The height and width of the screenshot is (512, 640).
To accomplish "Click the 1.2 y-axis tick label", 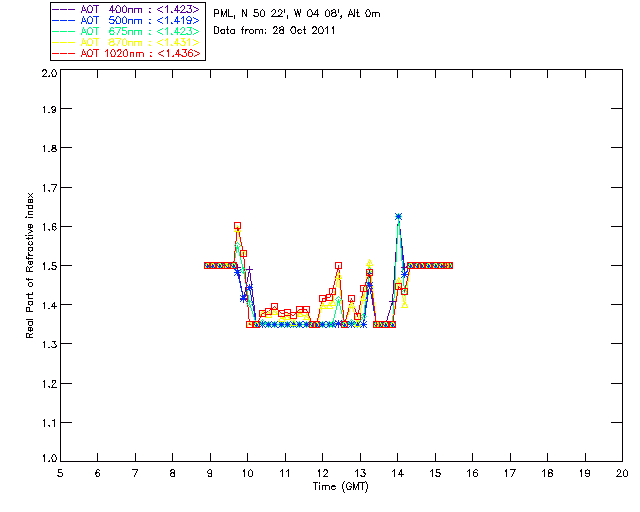I will point(49,384).
